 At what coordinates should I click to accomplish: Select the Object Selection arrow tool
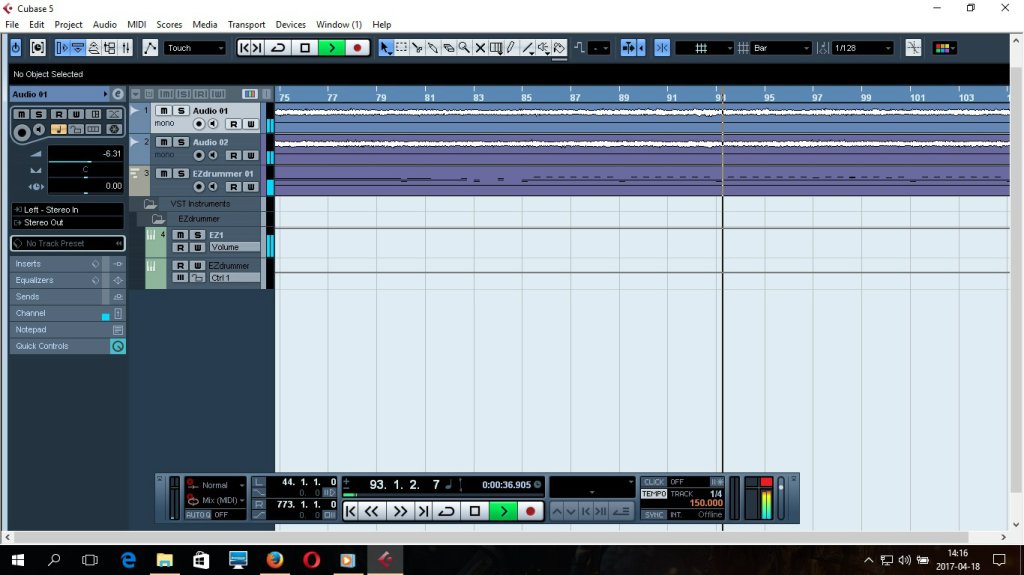coord(385,48)
